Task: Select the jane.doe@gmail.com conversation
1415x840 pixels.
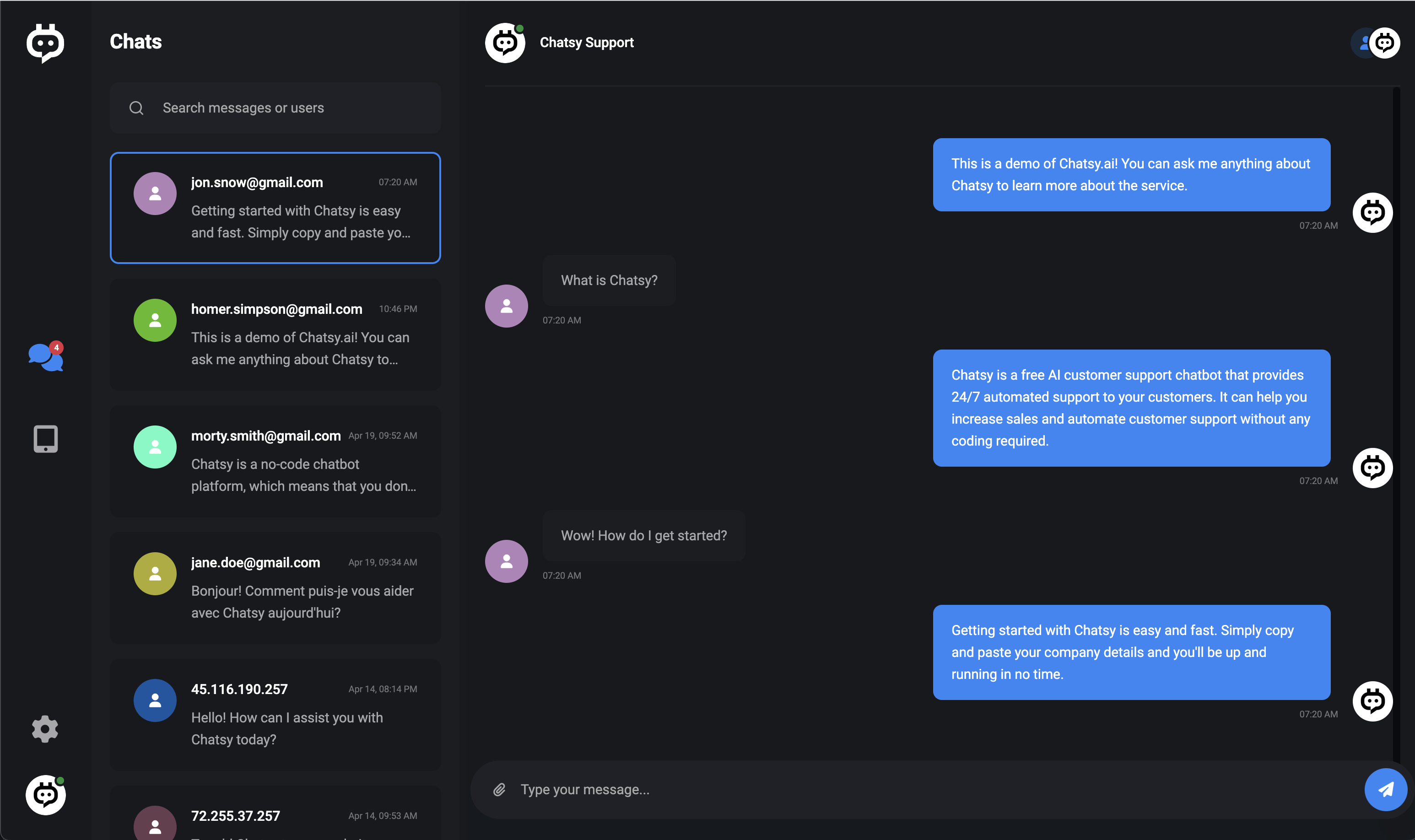Action: (275, 587)
